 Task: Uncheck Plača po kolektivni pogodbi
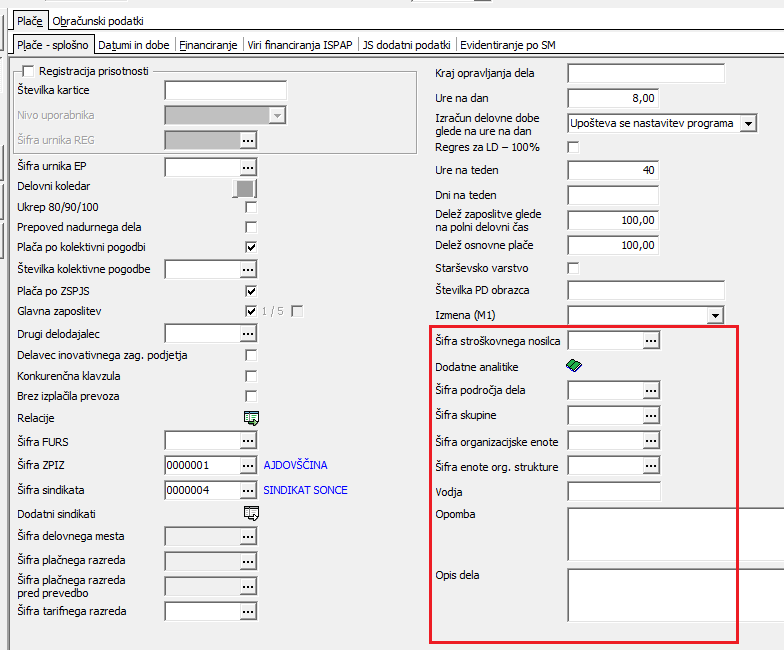click(251, 247)
